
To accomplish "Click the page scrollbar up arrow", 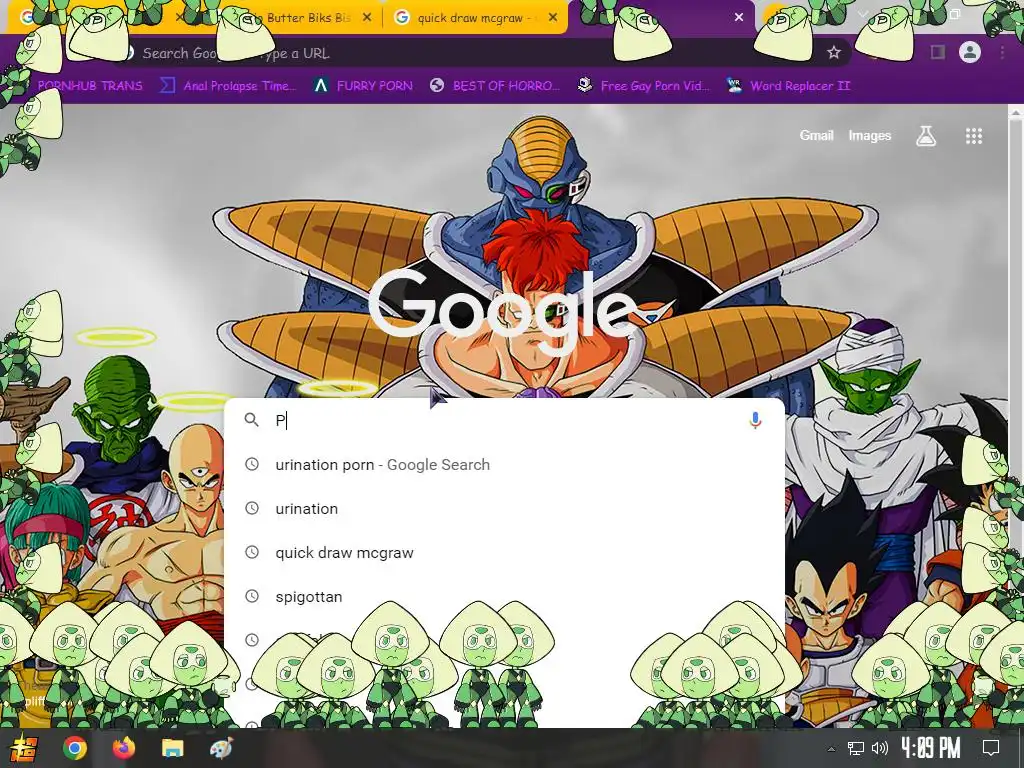I will pos(1016,112).
